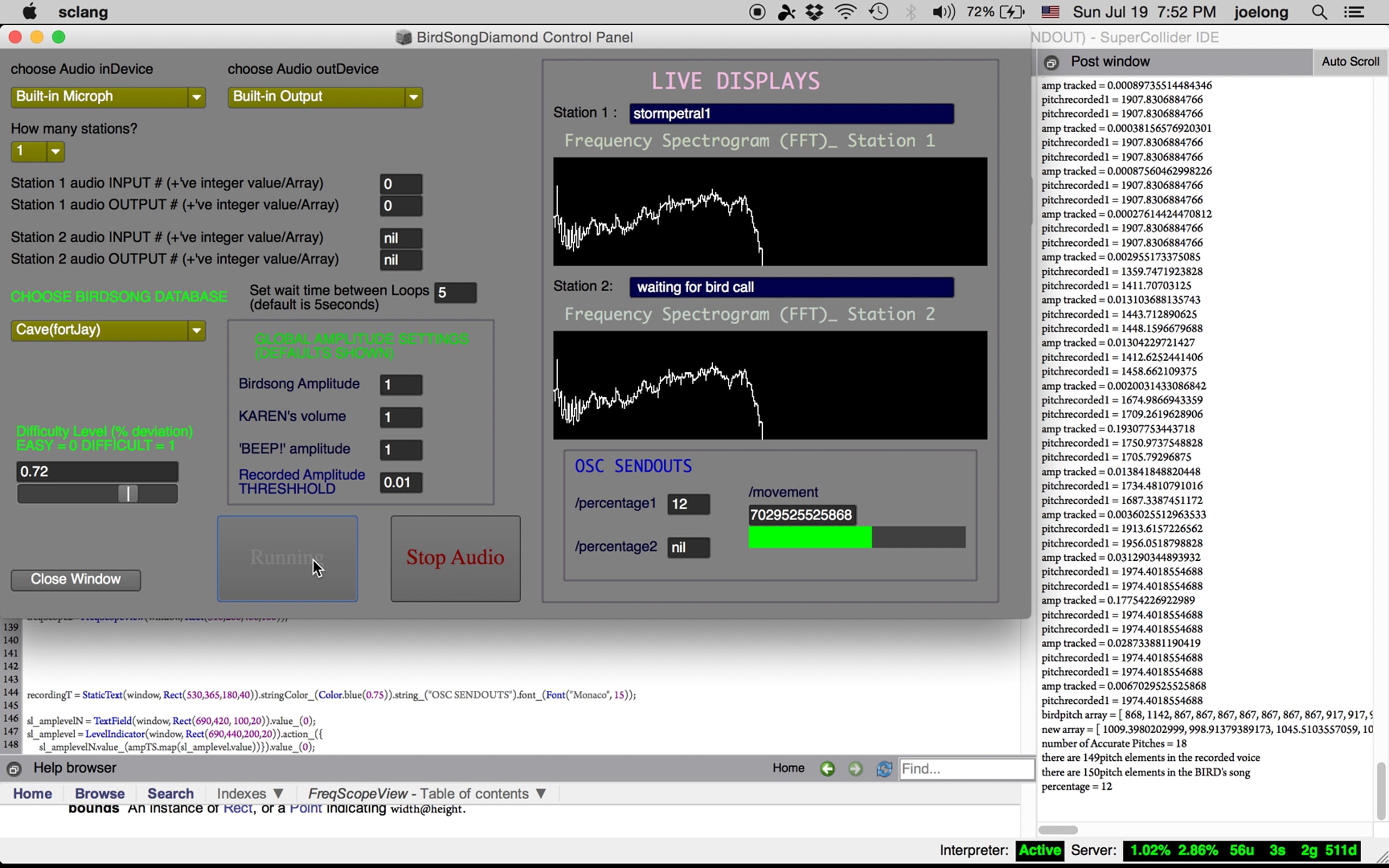Go forward in Help browser
This screenshot has width=1389, height=868.
point(855,769)
